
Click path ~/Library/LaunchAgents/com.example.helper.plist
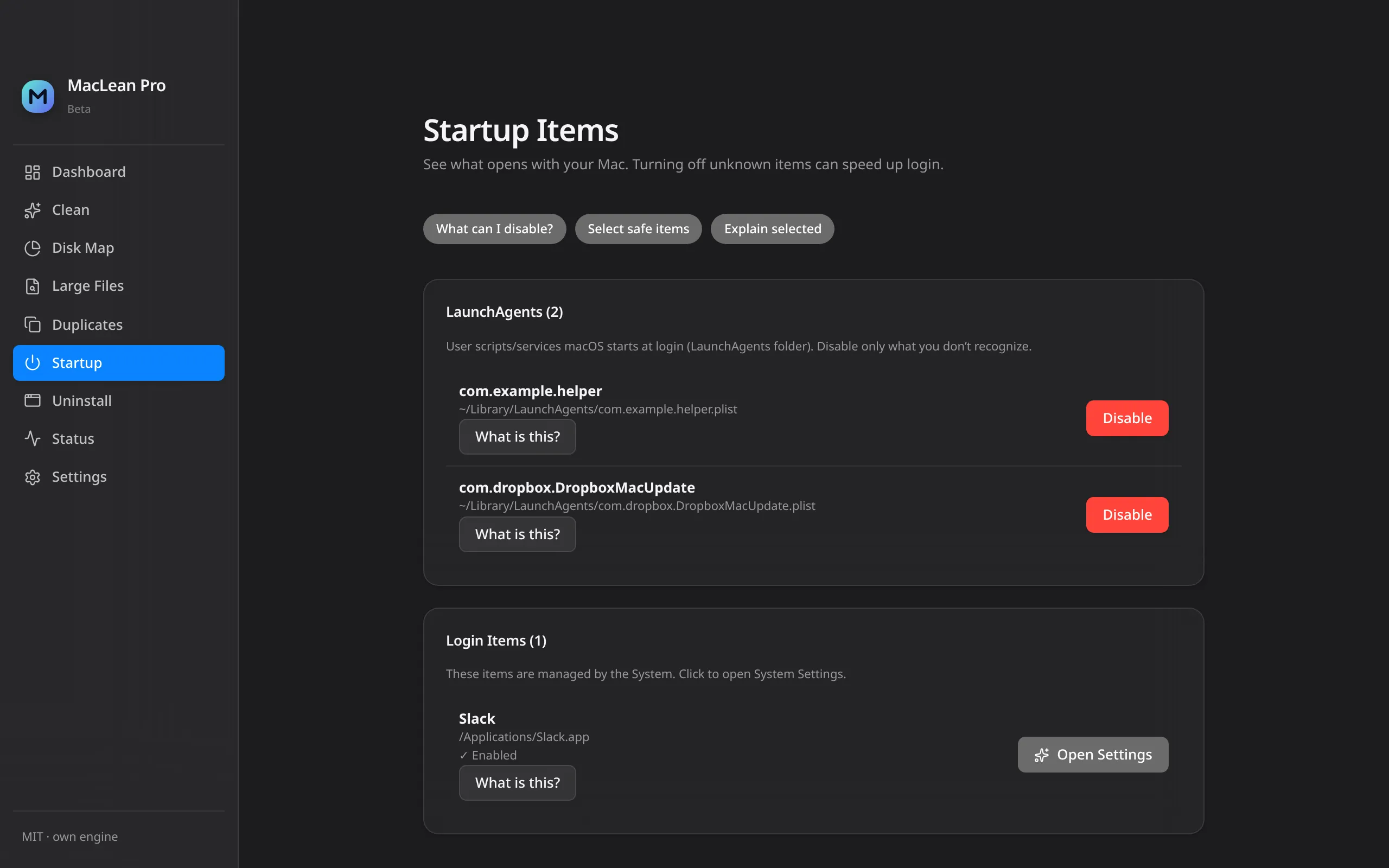click(598, 409)
